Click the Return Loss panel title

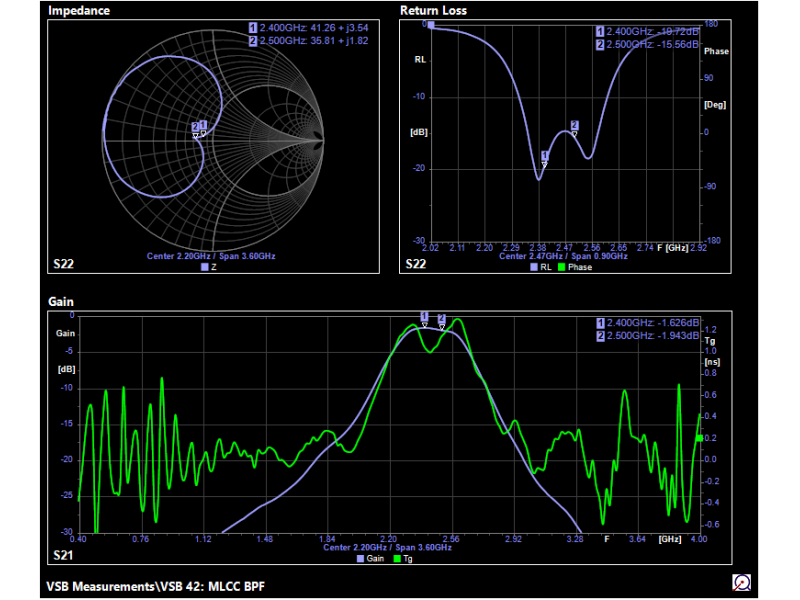pyautogui.click(x=433, y=11)
